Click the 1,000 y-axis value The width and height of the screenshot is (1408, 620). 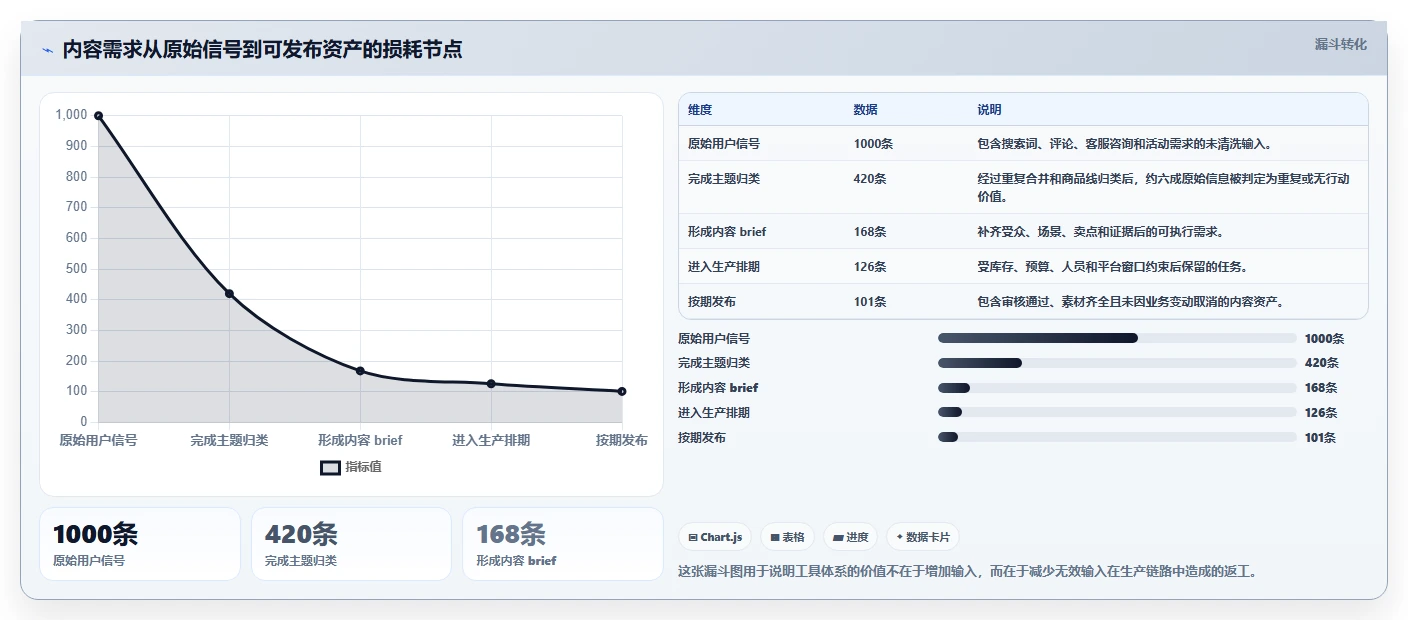(x=71, y=115)
